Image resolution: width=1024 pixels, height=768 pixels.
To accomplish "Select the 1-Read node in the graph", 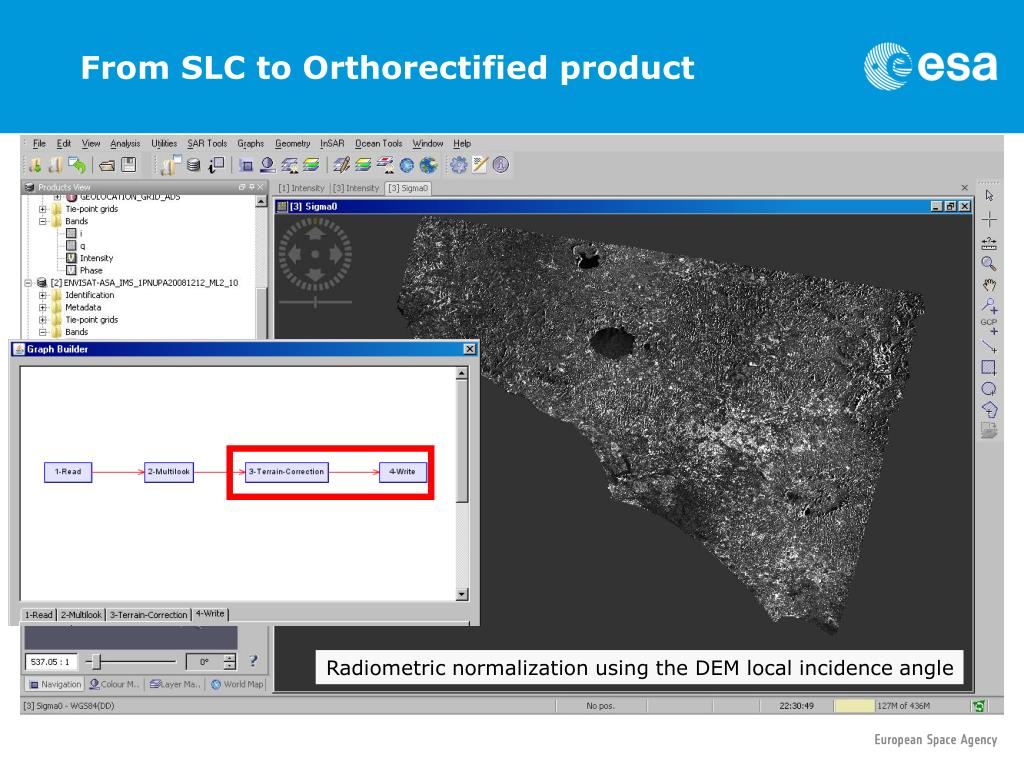I will point(68,472).
